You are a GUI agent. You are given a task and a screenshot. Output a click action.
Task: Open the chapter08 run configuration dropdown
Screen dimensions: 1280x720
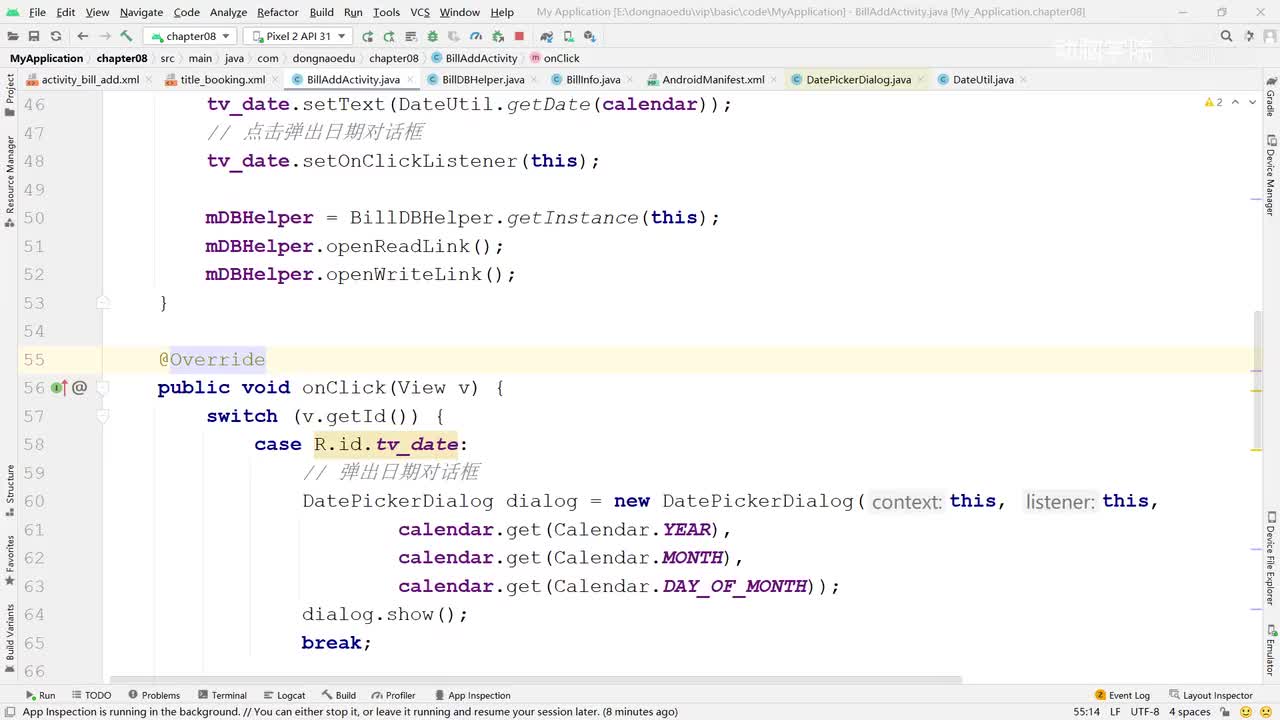pyautogui.click(x=192, y=36)
